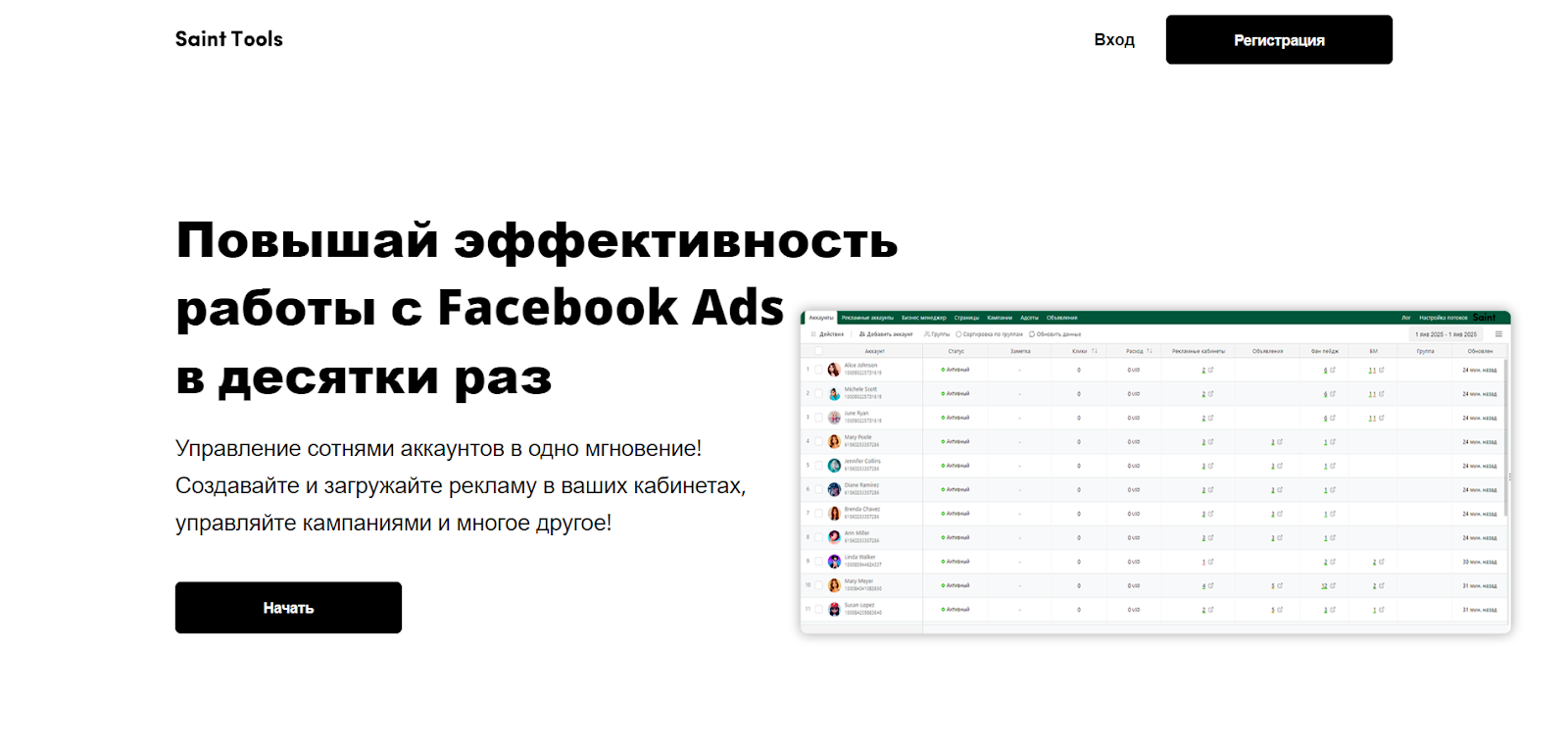The width and height of the screenshot is (1568, 751).
Task: Click Linda Walker's avatar
Action: pos(834,562)
